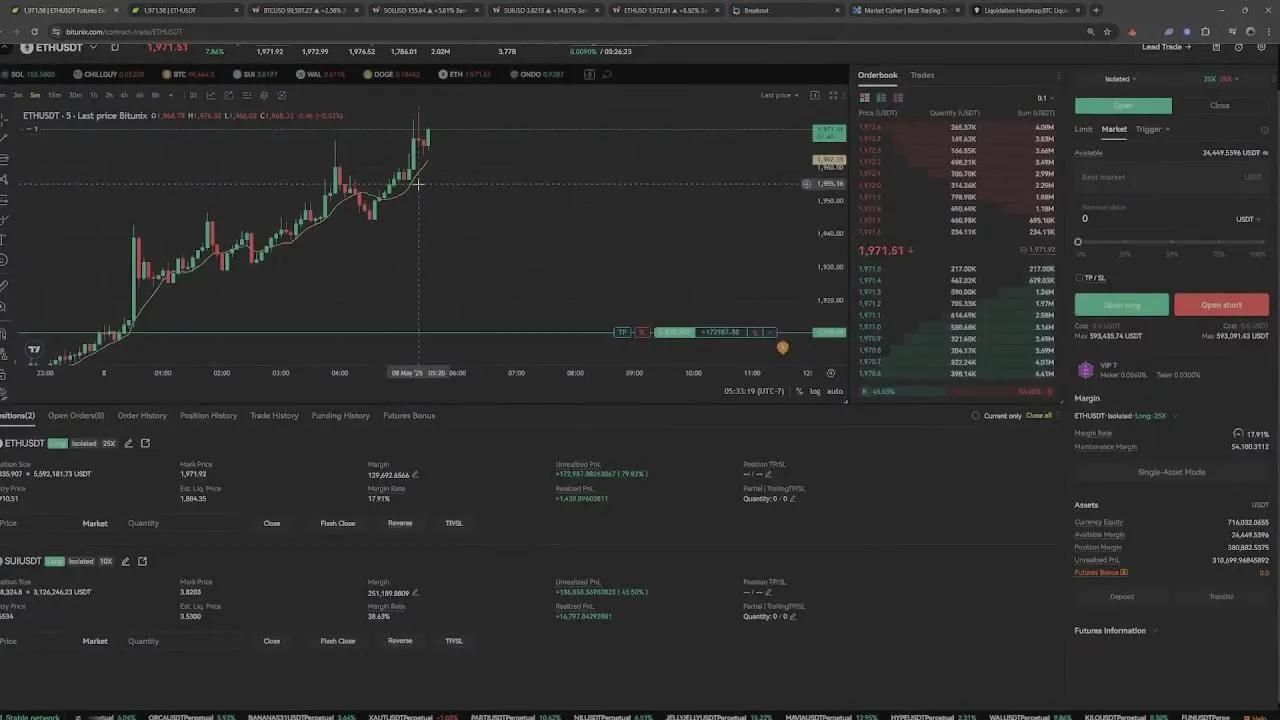Click Close all positions link
The height and width of the screenshot is (720, 1280).
(1038, 415)
